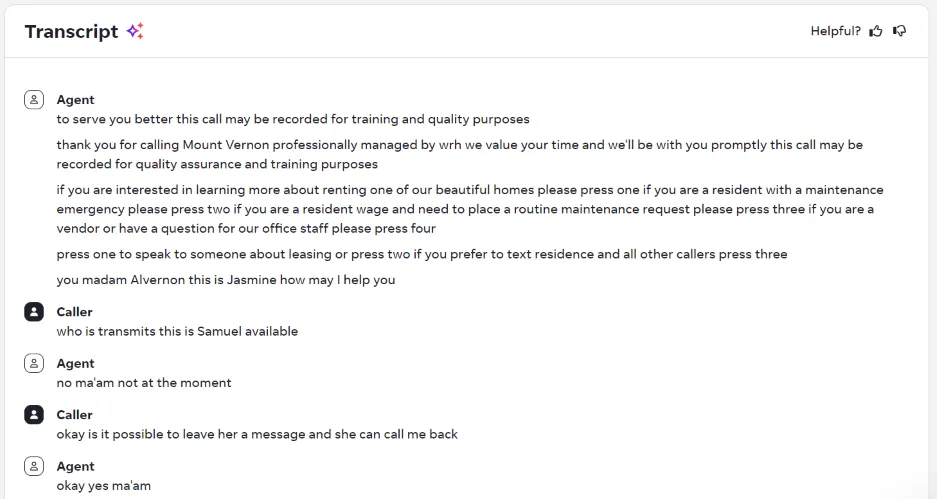Click the 'thank you for calling Mount Vernon' line

[460, 154]
